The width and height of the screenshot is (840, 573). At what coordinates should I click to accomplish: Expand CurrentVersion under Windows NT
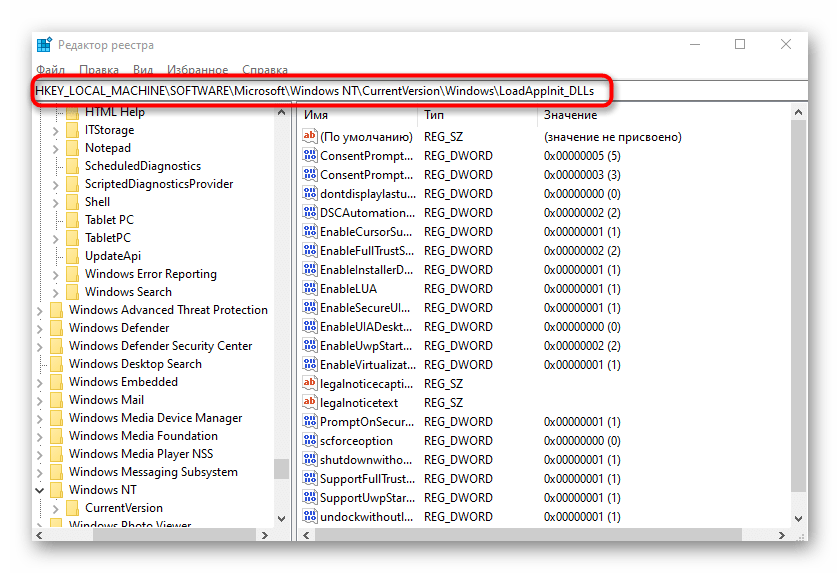coord(56,509)
